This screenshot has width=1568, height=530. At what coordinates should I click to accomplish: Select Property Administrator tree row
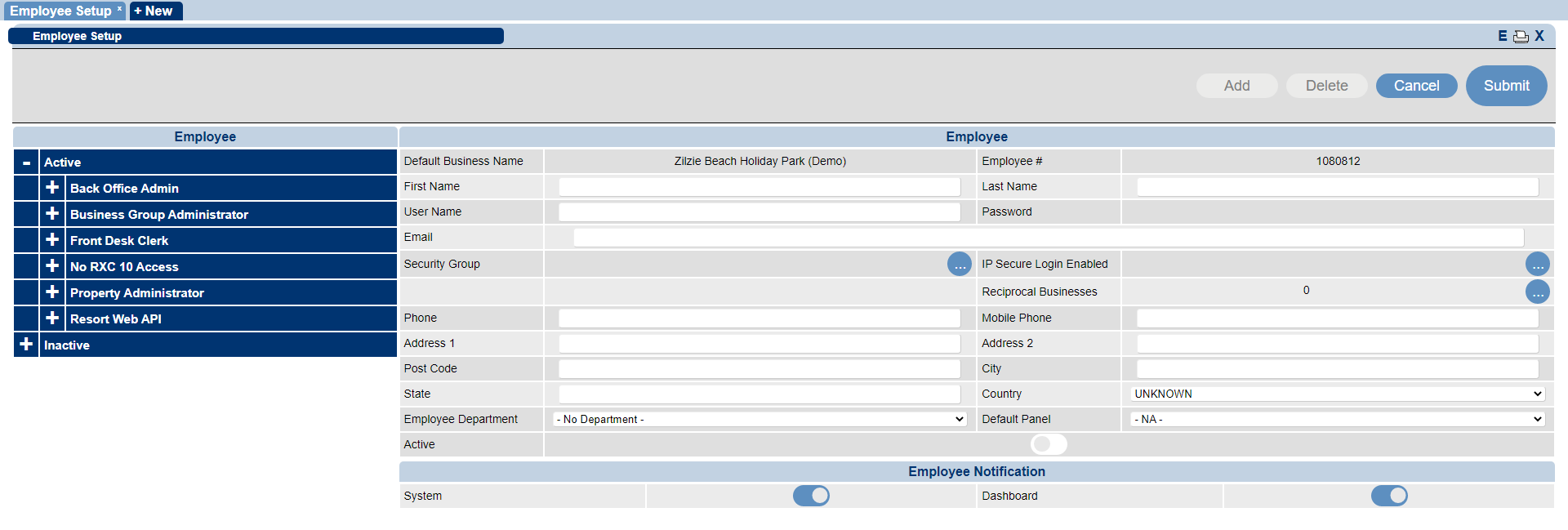(x=231, y=292)
